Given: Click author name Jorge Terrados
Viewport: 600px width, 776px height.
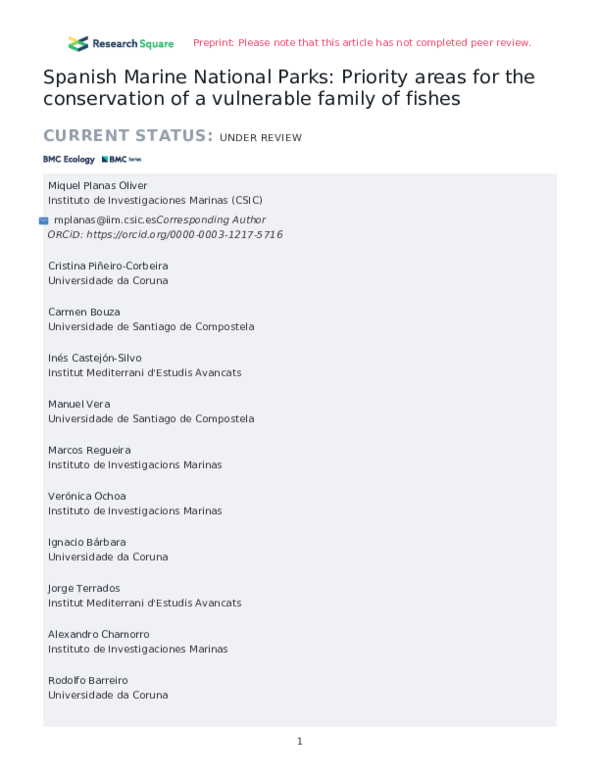Looking at the screenshot, I should (x=84, y=588).
